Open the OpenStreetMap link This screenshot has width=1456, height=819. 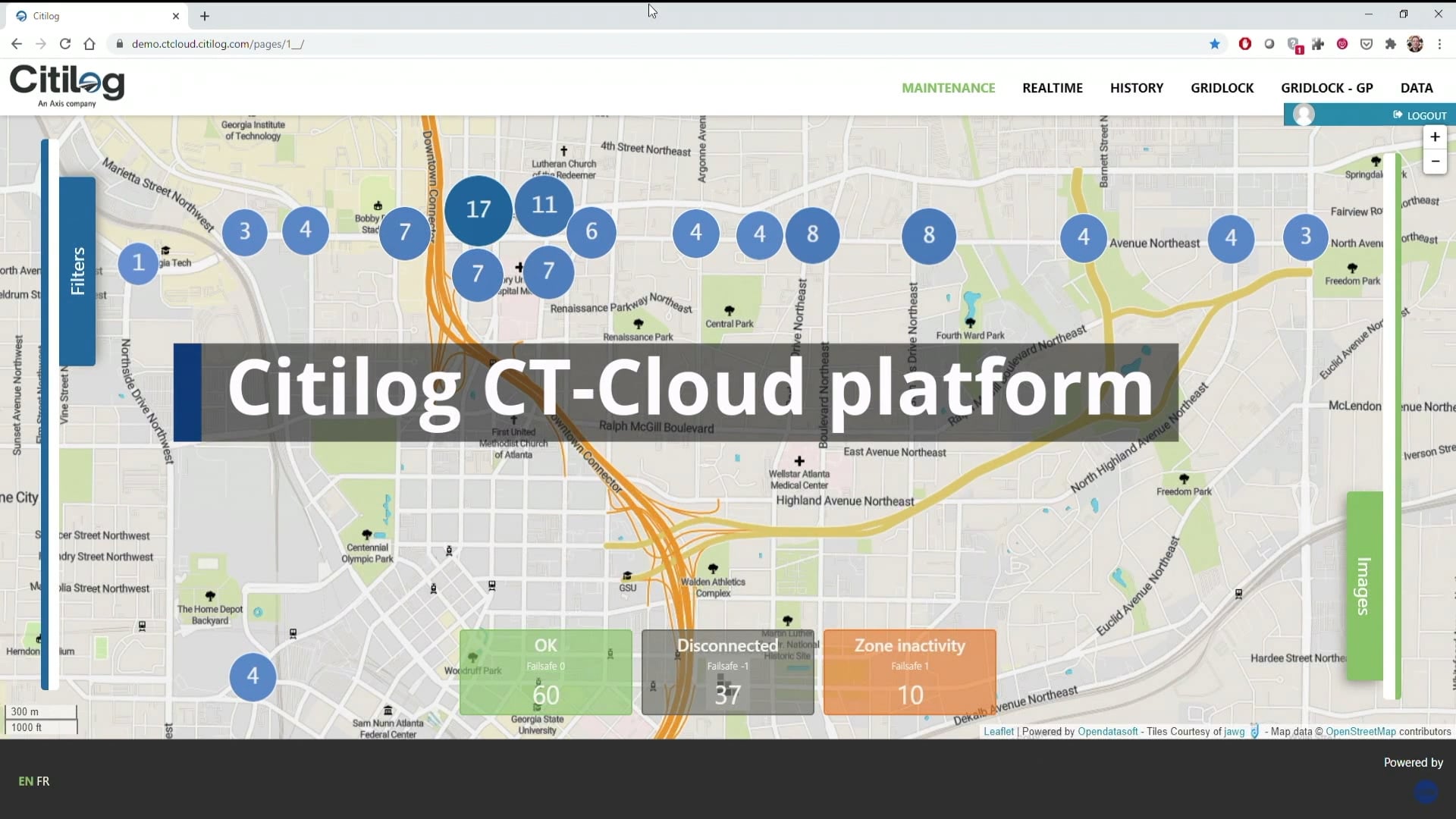(1360, 732)
